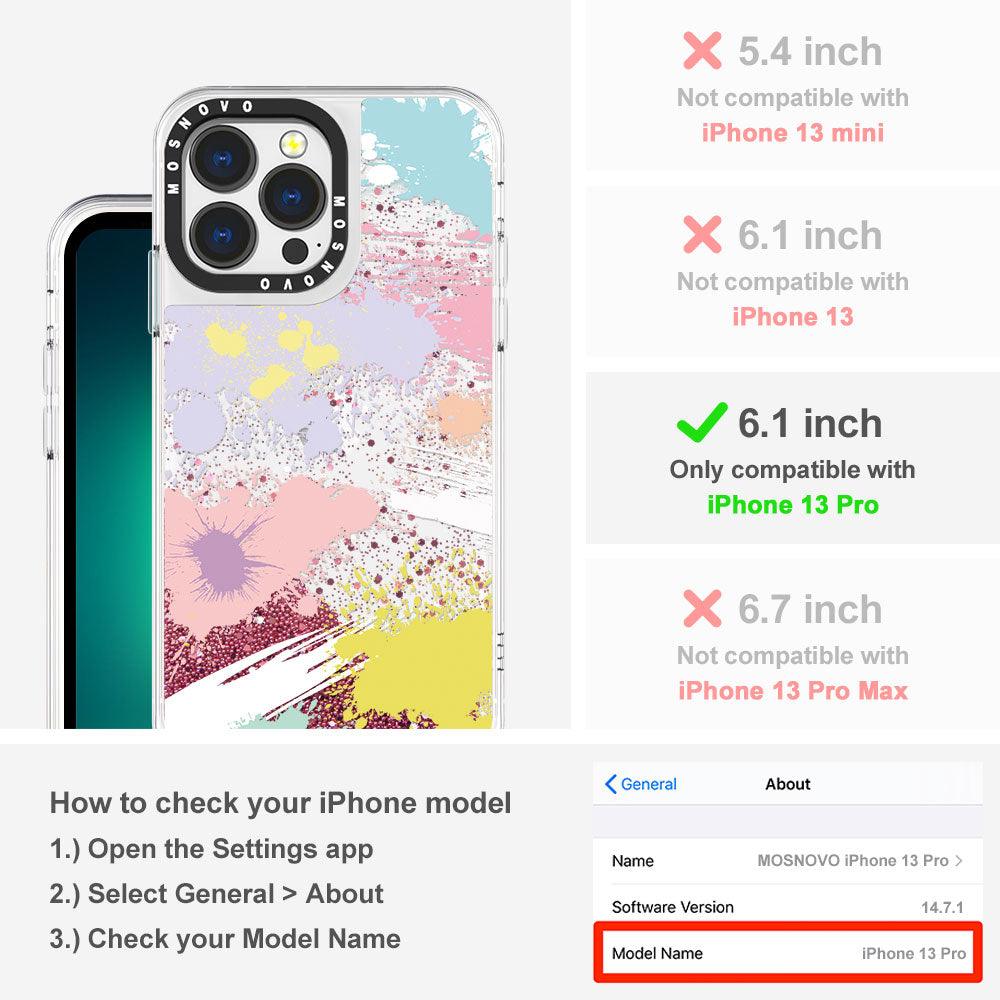Viewport: 1000px width, 1000px height.
Task: Click the green checkmark beside 6.1 inch
Action: pyautogui.click(x=702, y=422)
